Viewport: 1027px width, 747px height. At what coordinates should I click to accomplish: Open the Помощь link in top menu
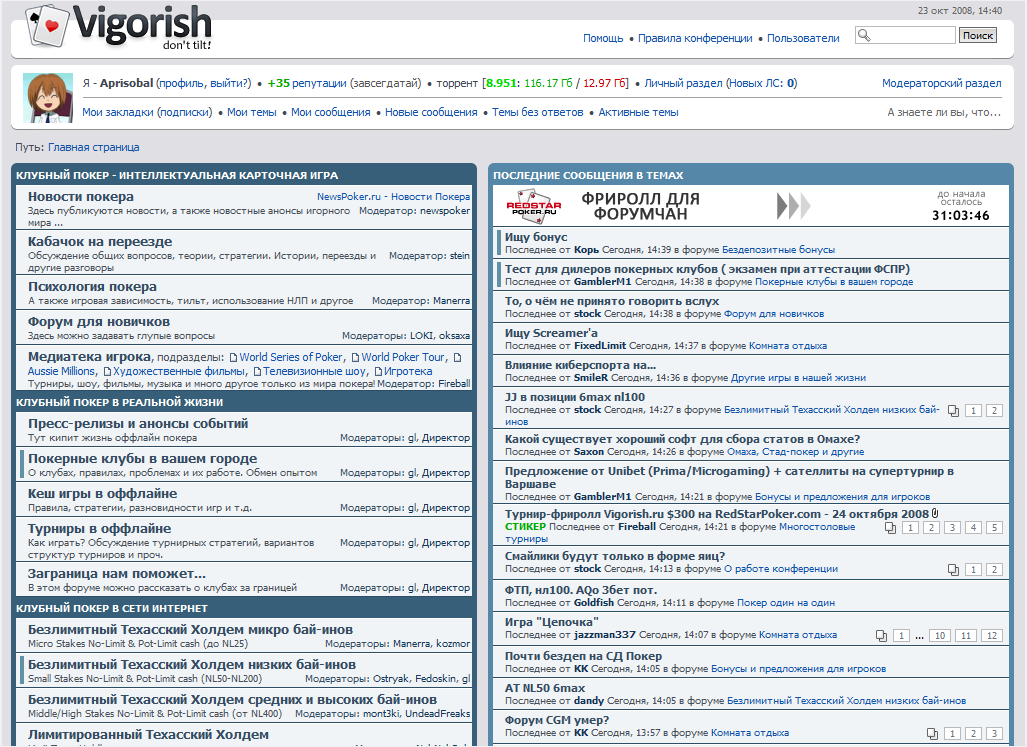[603, 38]
